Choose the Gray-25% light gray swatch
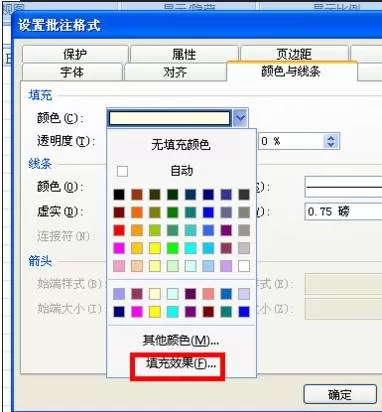The width and height of the screenshot is (382, 412). (x=244, y=248)
